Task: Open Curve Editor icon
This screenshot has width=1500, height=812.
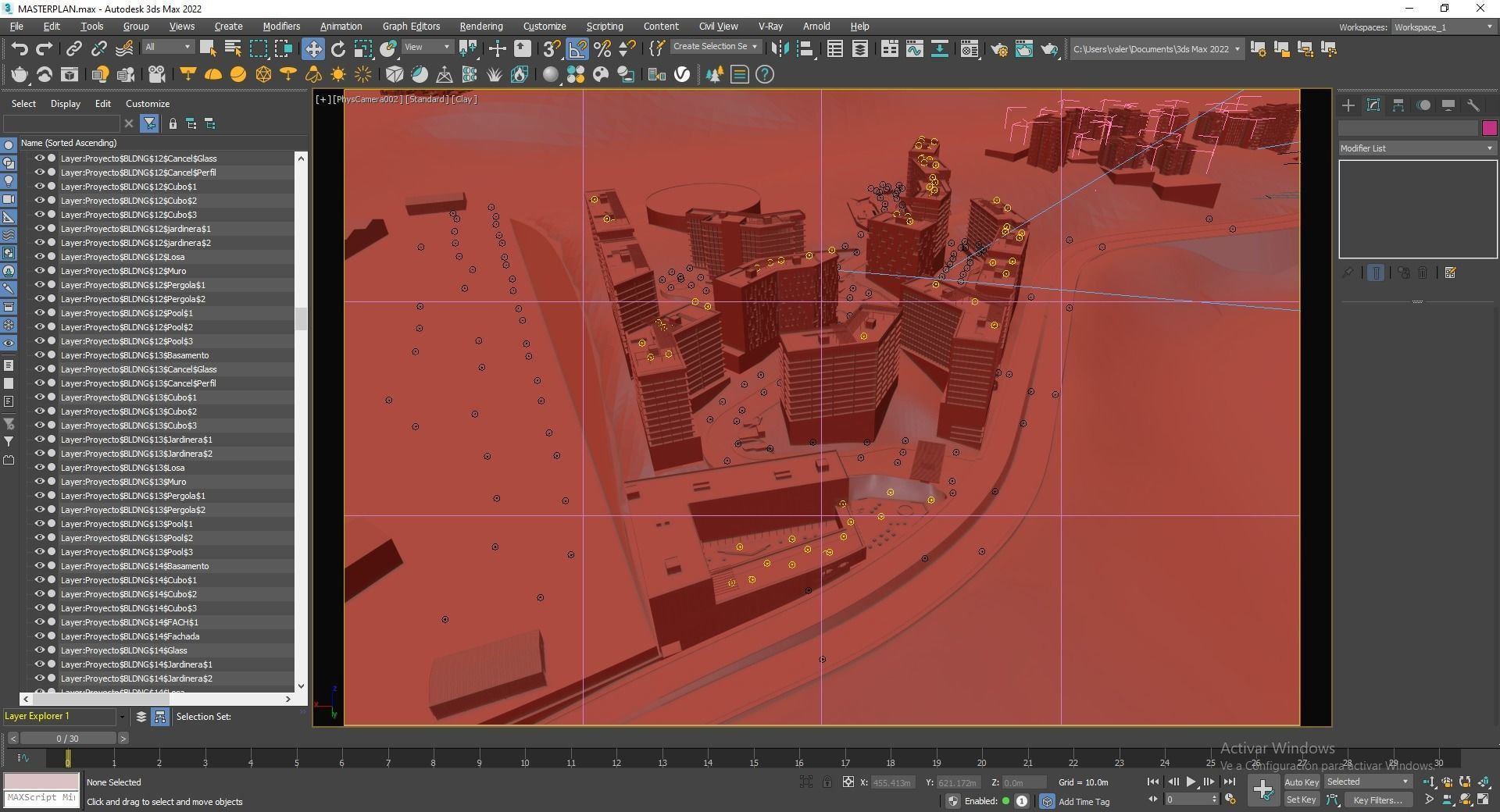Action: click(915, 48)
